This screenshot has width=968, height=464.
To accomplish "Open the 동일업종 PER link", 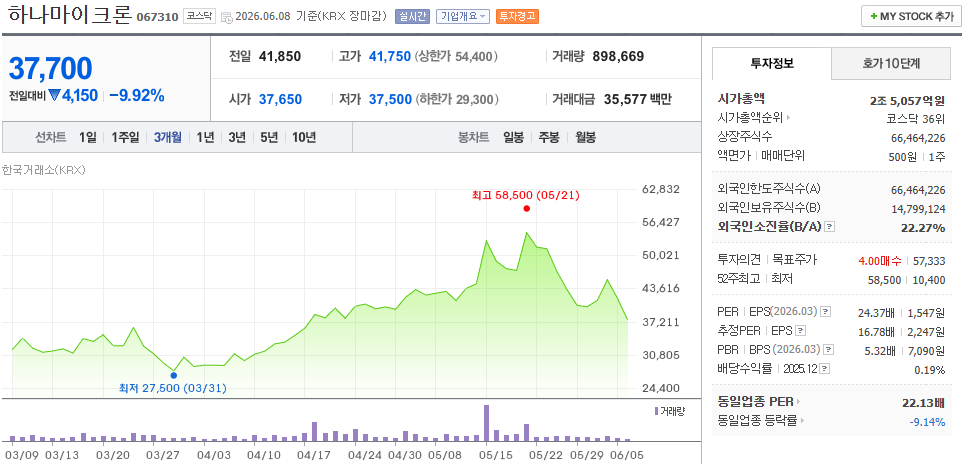I will [x=756, y=402].
